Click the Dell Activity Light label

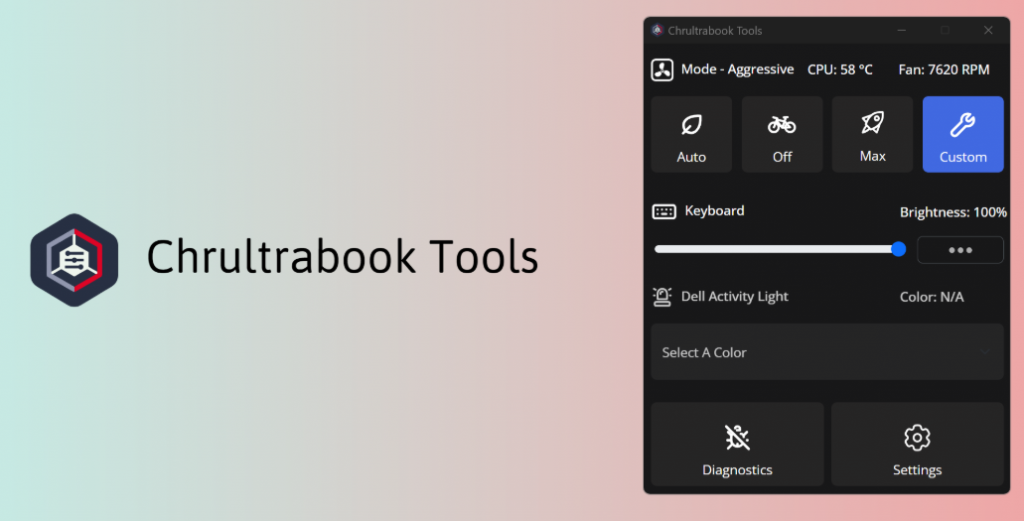[735, 297]
